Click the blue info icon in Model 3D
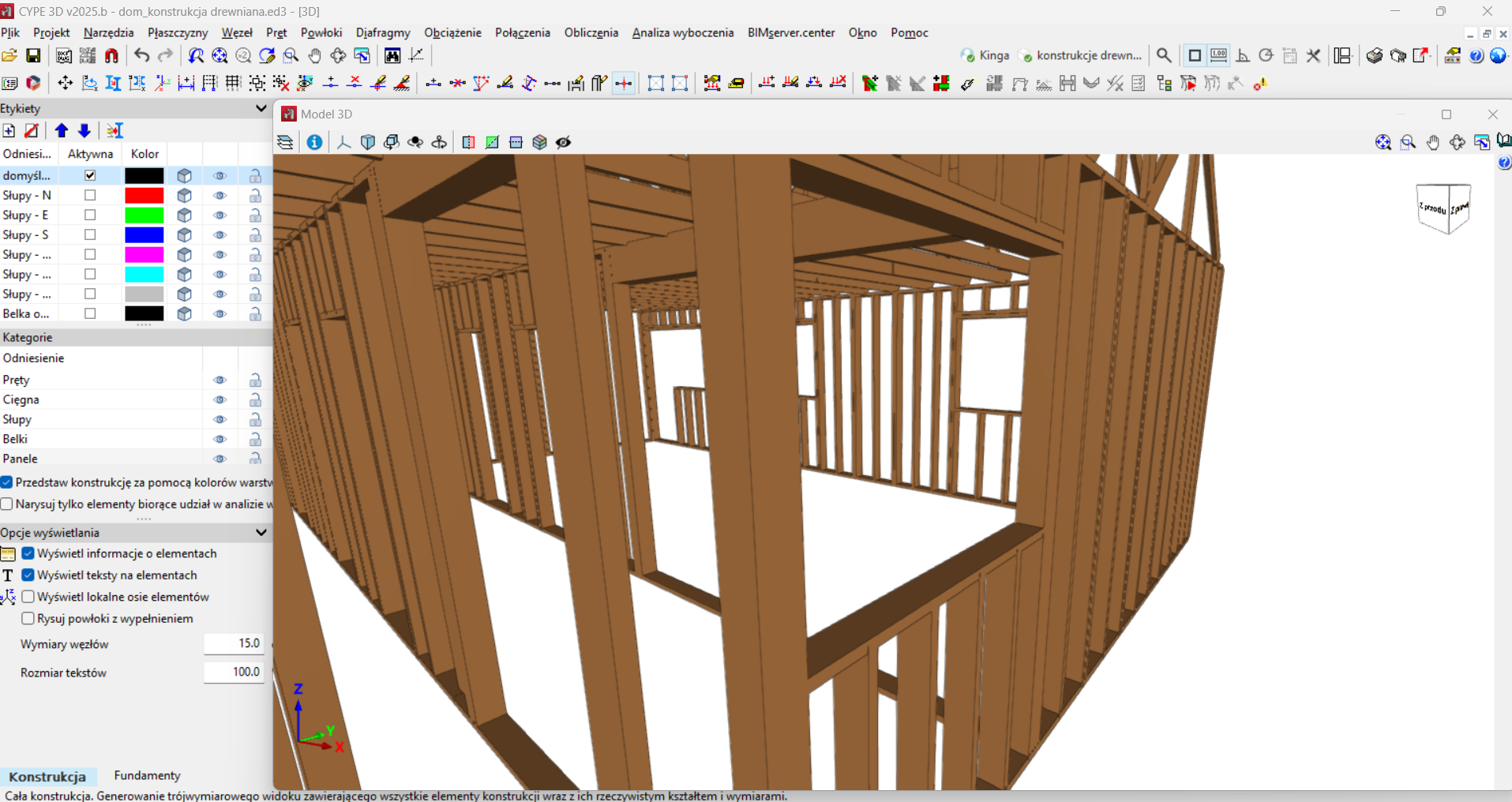Screen dimensions: 1512x802 click(x=314, y=142)
